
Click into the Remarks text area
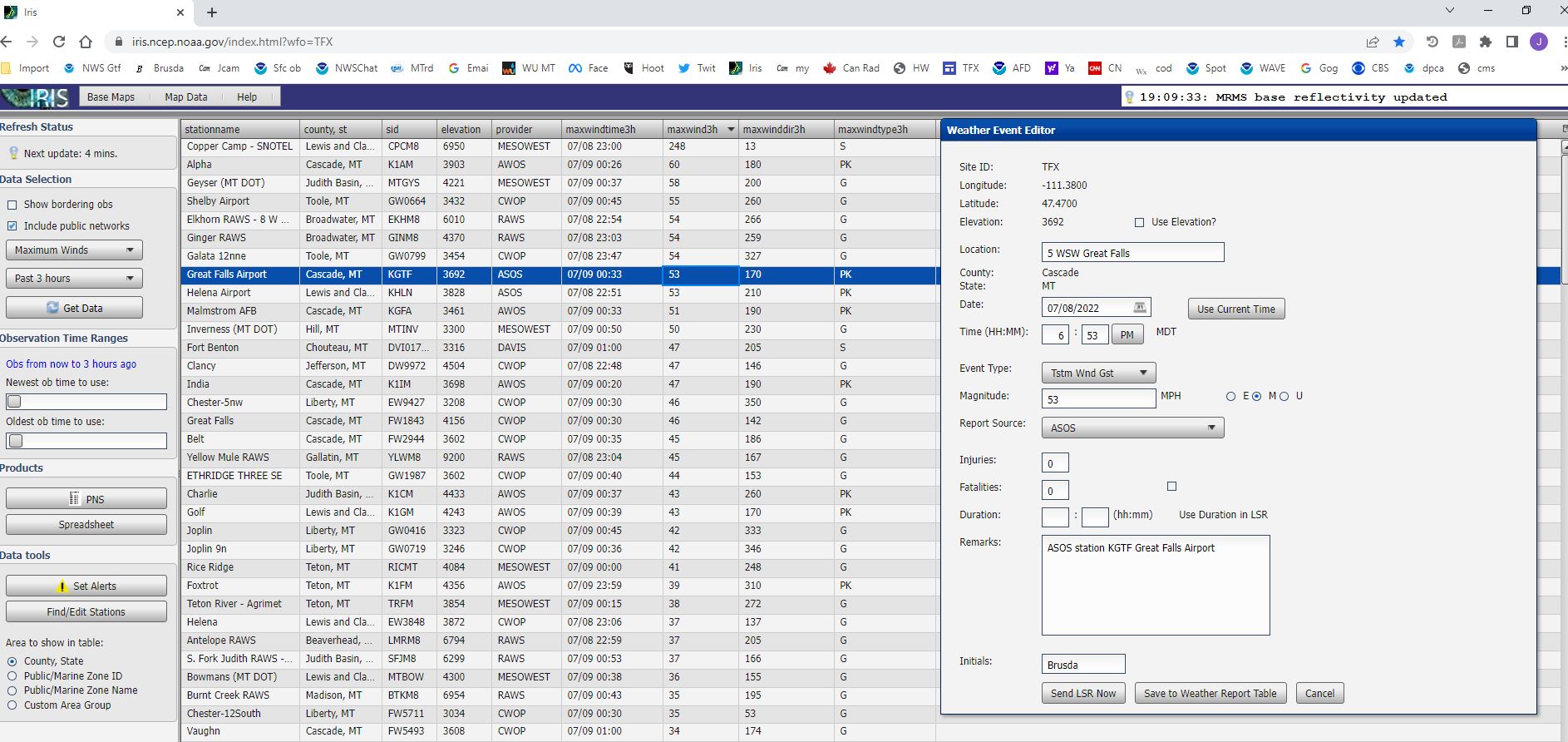point(1156,585)
